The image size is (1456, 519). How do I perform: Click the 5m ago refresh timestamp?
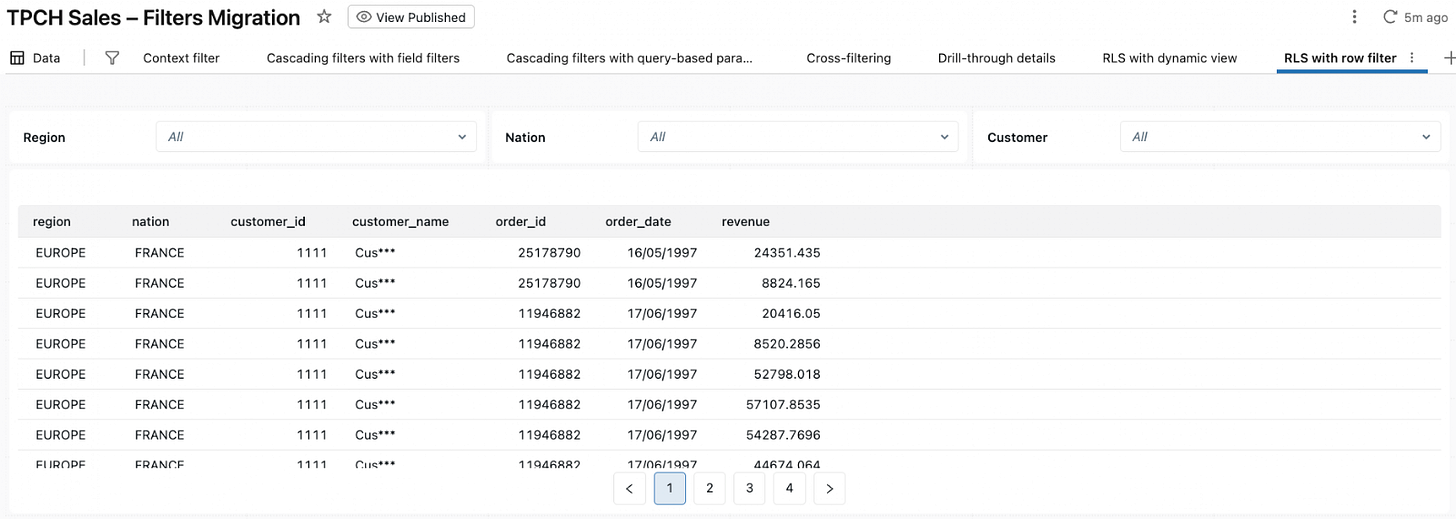(x=1427, y=17)
